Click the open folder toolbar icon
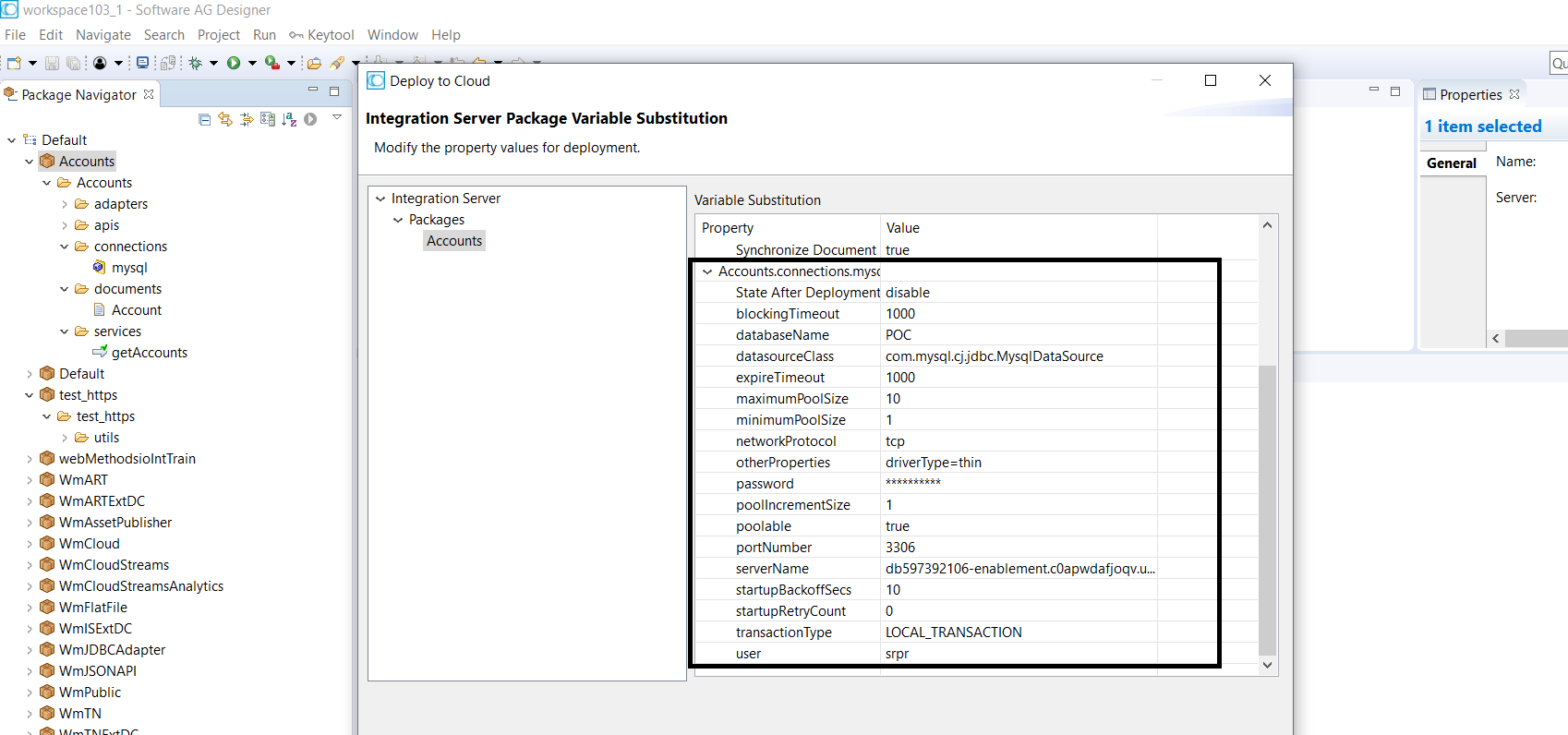The image size is (1568, 735). pyautogui.click(x=314, y=63)
